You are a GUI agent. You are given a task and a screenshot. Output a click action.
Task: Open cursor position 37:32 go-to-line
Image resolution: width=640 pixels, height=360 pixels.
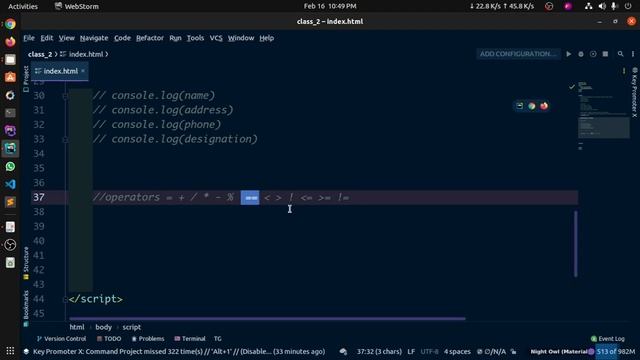point(379,351)
